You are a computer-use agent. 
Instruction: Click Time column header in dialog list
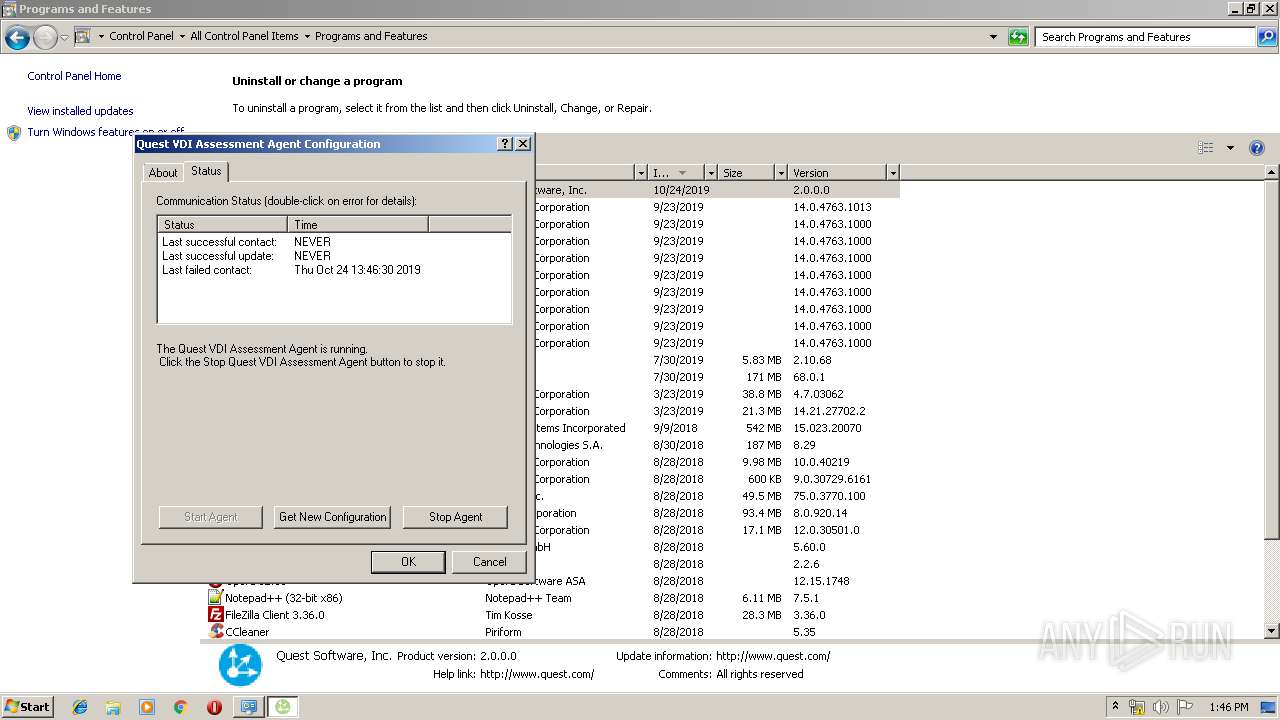point(358,225)
